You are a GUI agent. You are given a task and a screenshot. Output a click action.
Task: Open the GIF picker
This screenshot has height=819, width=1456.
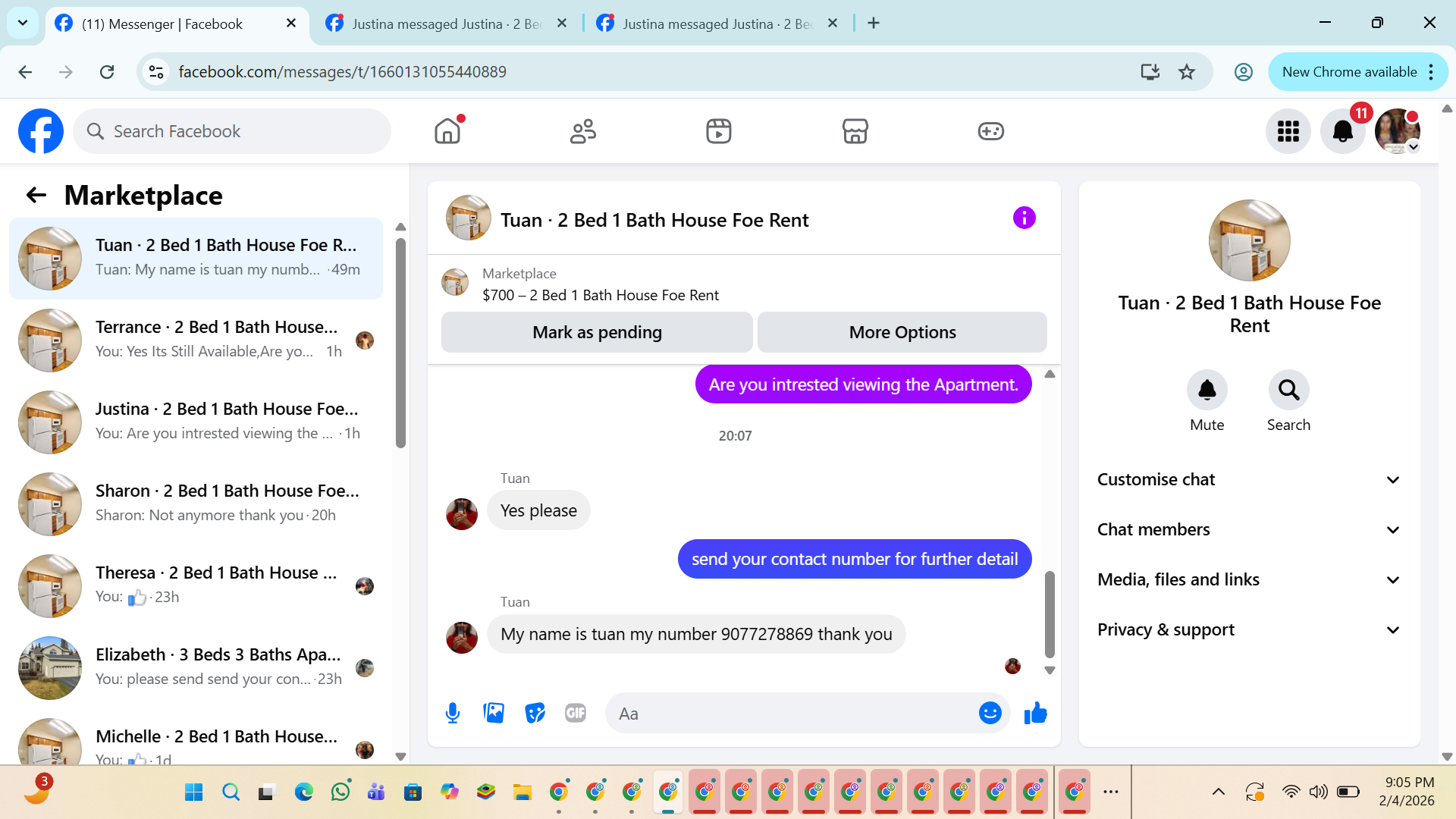(576, 713)
